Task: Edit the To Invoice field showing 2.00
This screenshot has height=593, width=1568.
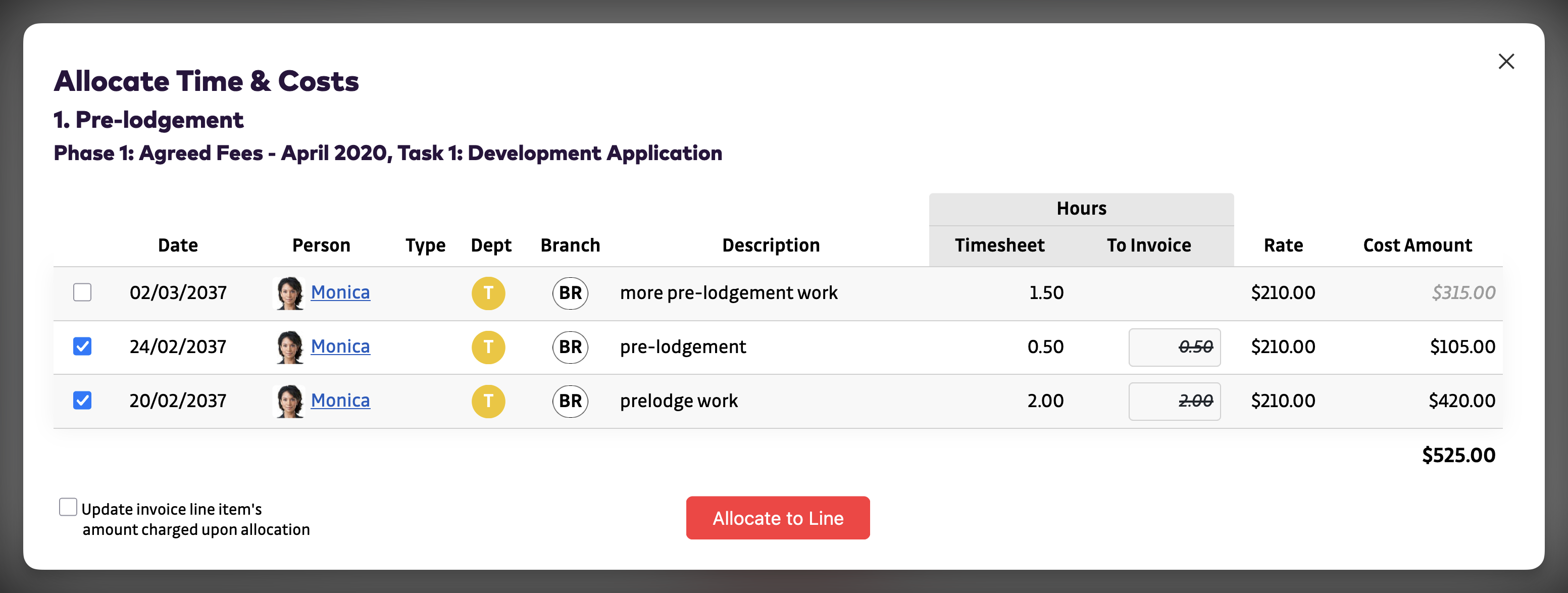Action: click(1174, 401)
